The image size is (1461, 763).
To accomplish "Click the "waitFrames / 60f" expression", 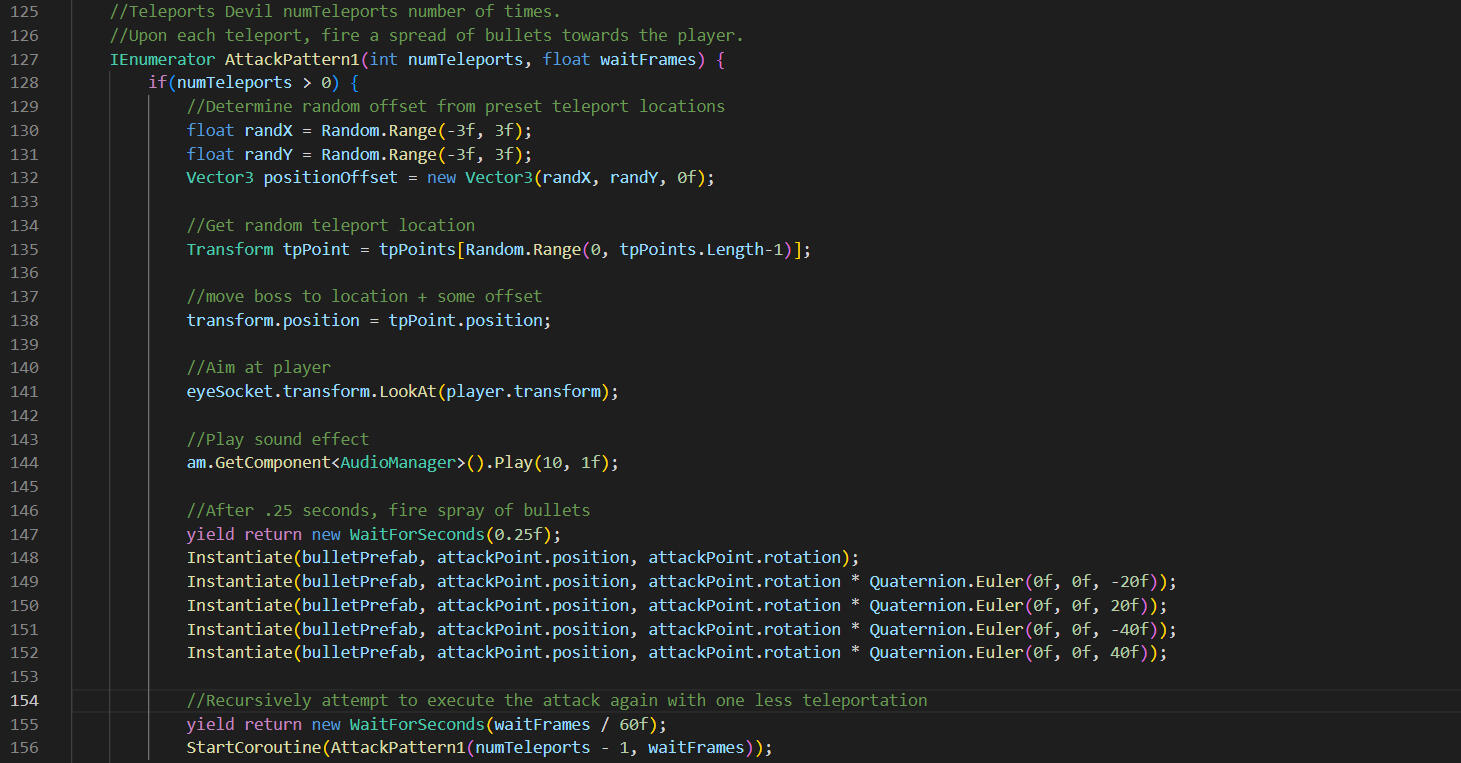I will click(572, 724).
